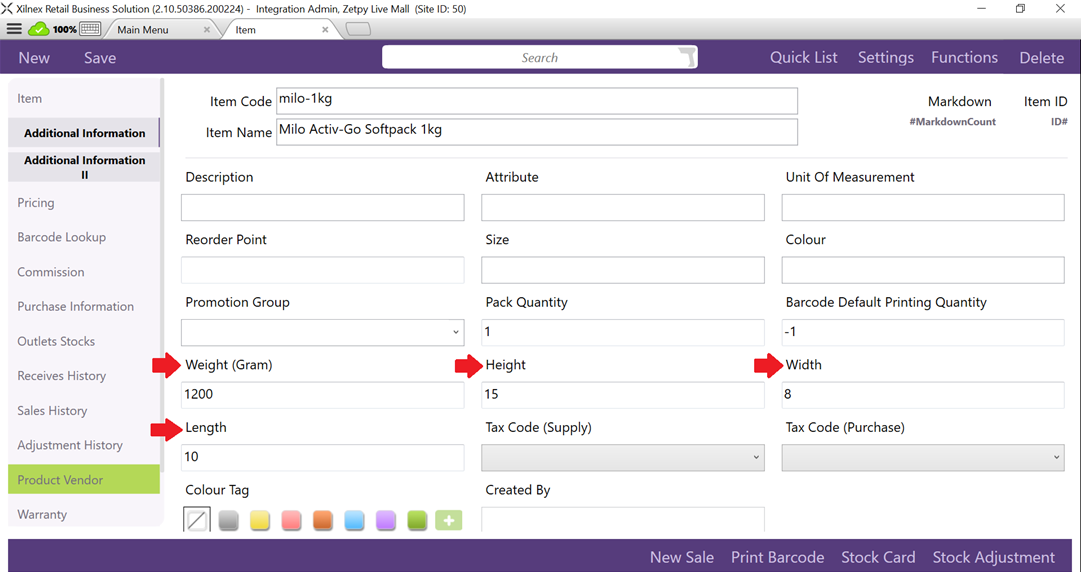Select the yellow colour tag

pos(260,520)
